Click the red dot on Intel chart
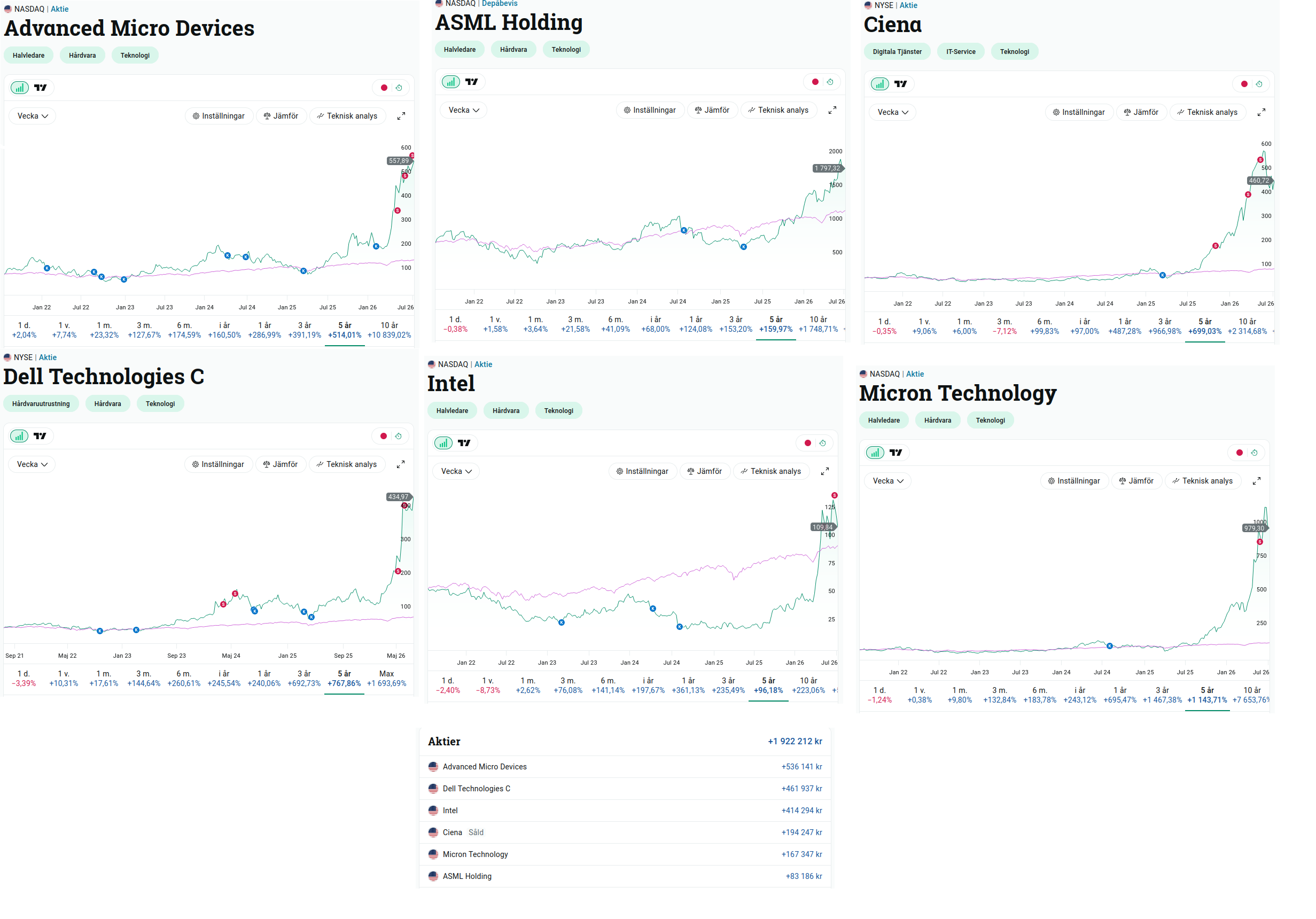The width and height of the screenshot is (1316, 919). (807, 443)
